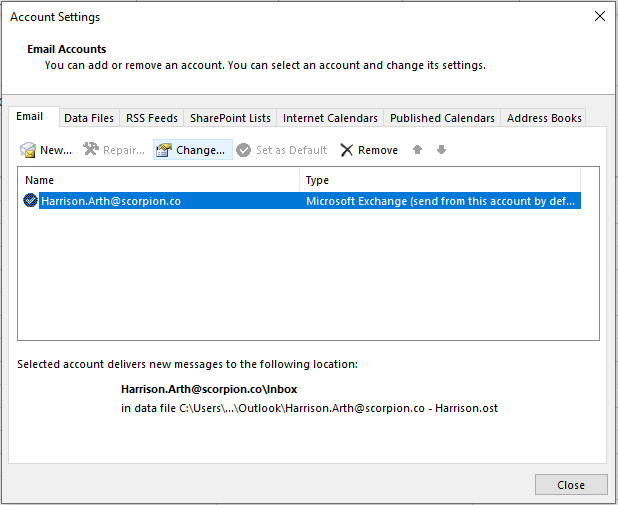The height and width of the screenshot is (505, 618).
Task: Move account up with the up arrow
Action: pos(417,149)
